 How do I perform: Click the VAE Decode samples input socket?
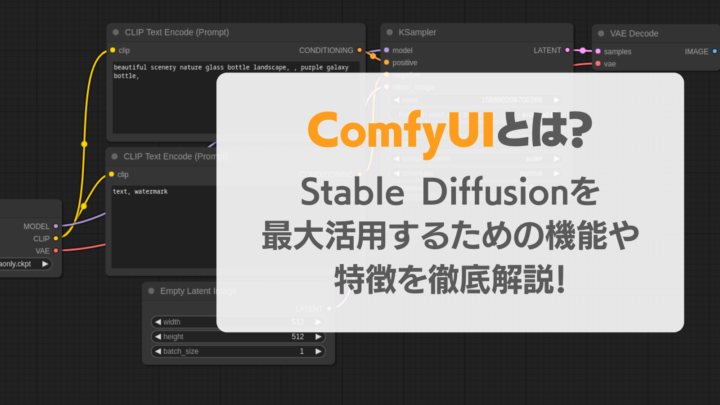(598, 51)
